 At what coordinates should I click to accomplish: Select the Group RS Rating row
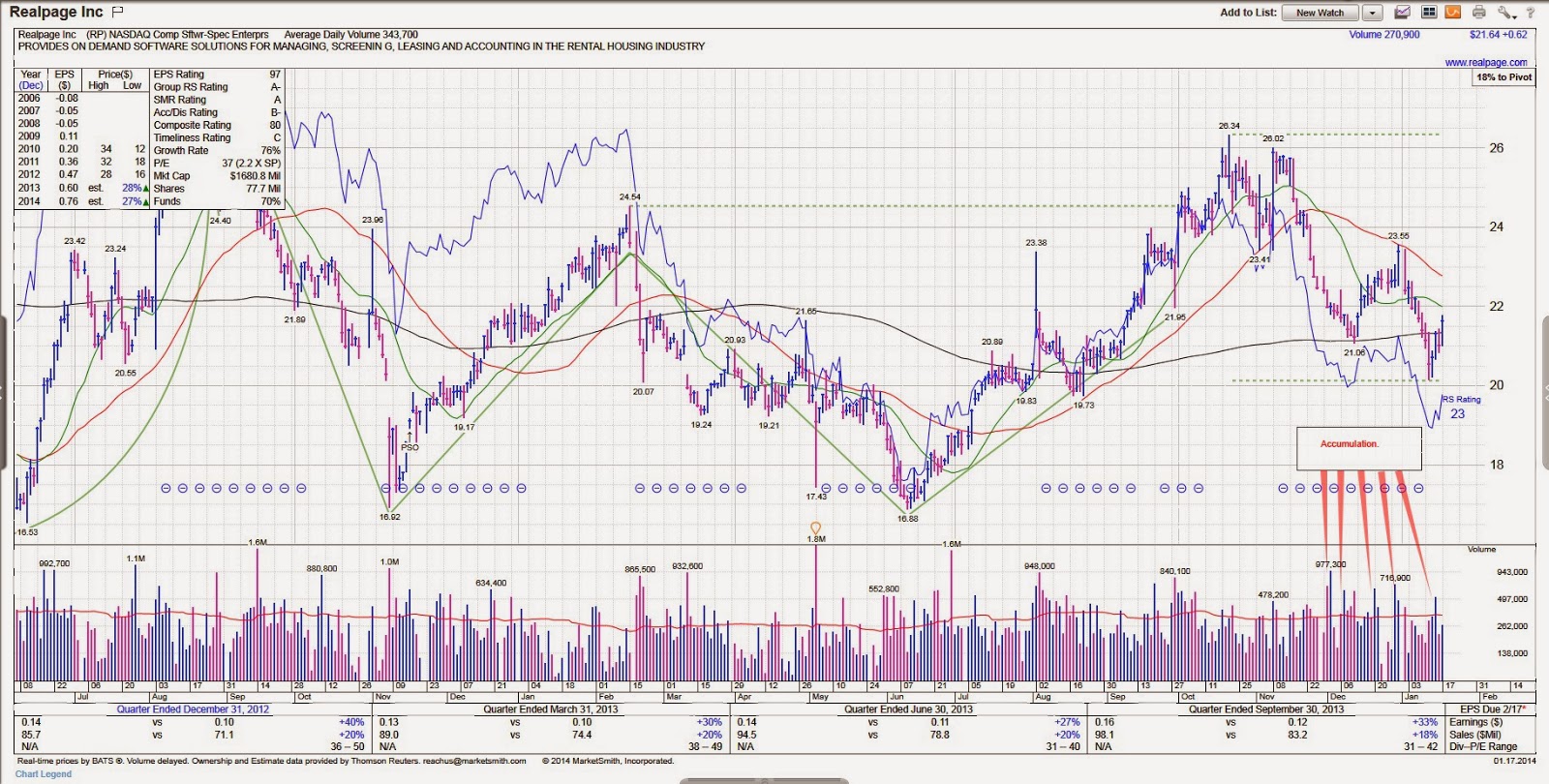pyautogui.click(x=217, y=87)
